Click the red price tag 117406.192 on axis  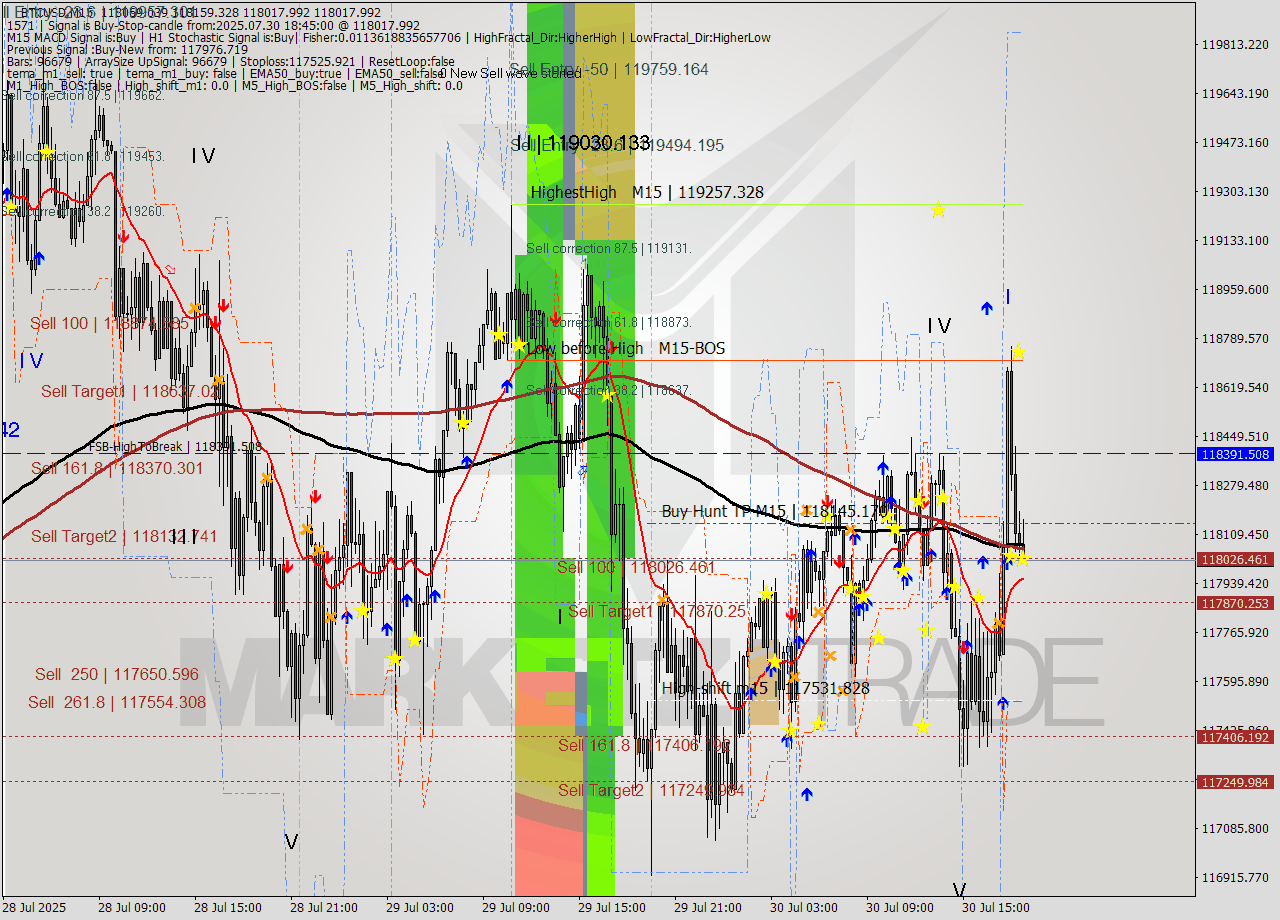coord(1237,738)
